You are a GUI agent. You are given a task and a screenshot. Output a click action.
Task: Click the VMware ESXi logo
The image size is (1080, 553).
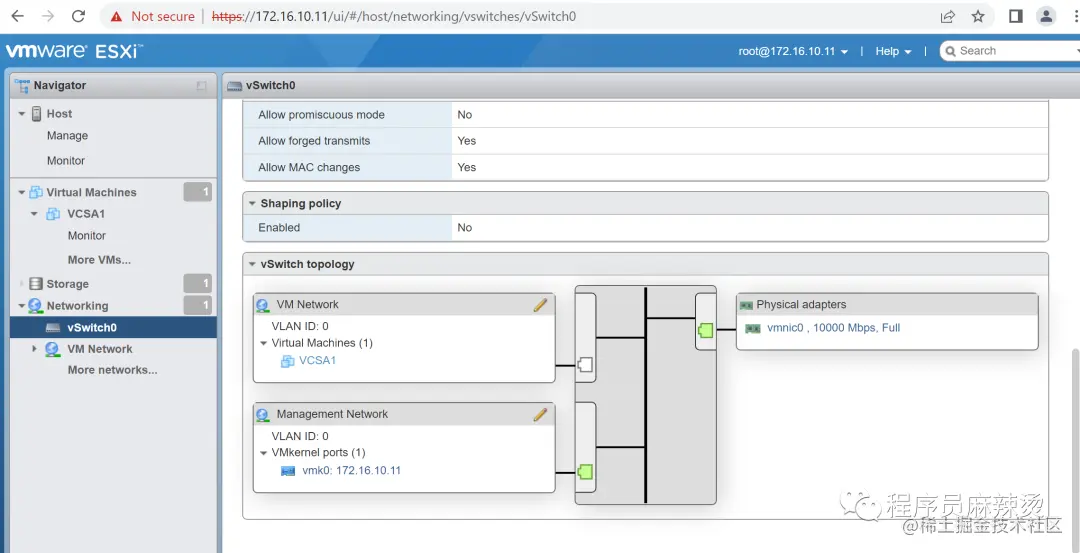click(74, 51)
